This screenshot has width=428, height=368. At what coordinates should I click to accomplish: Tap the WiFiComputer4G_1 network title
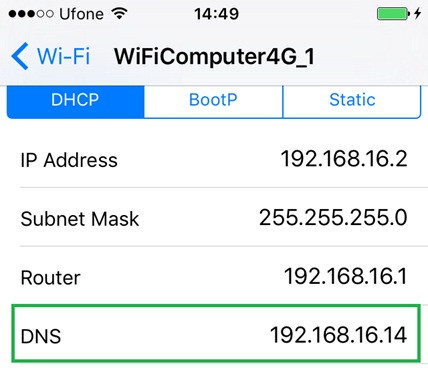tap(214, 57)
